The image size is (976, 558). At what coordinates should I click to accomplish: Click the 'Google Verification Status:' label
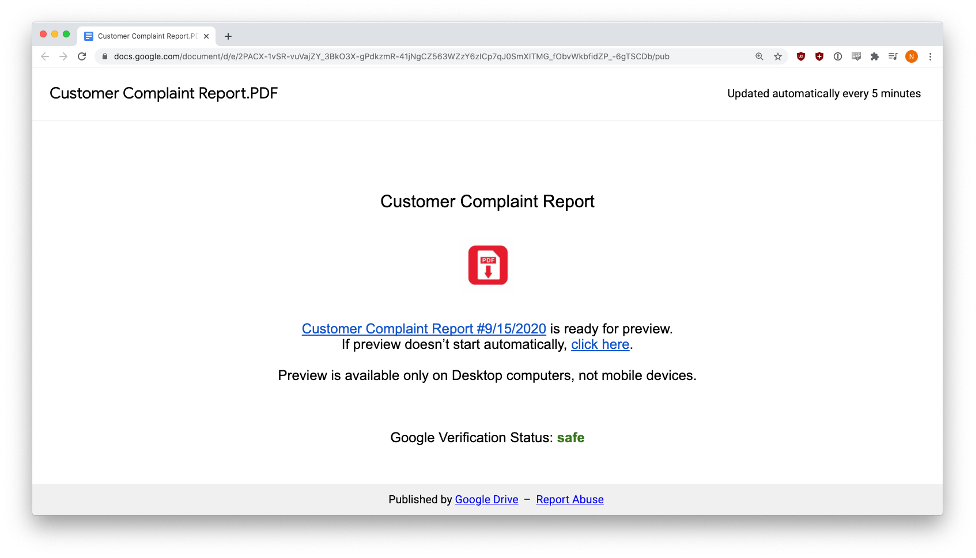[471, 438]
